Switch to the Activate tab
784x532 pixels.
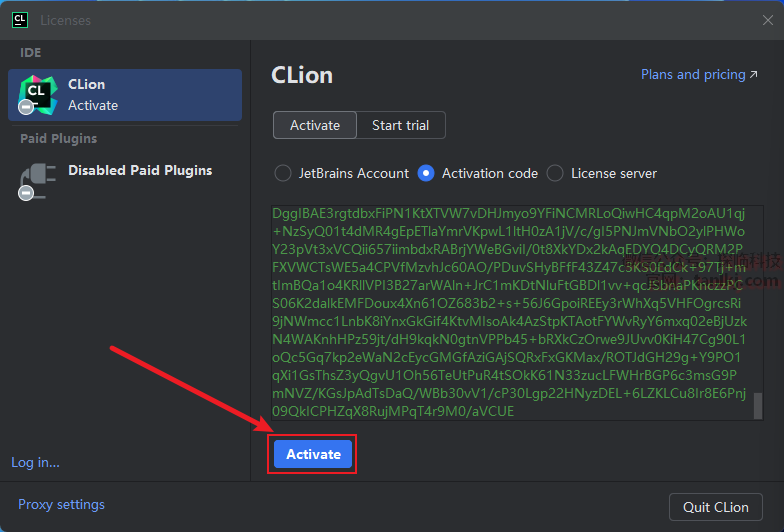[315, 125]
